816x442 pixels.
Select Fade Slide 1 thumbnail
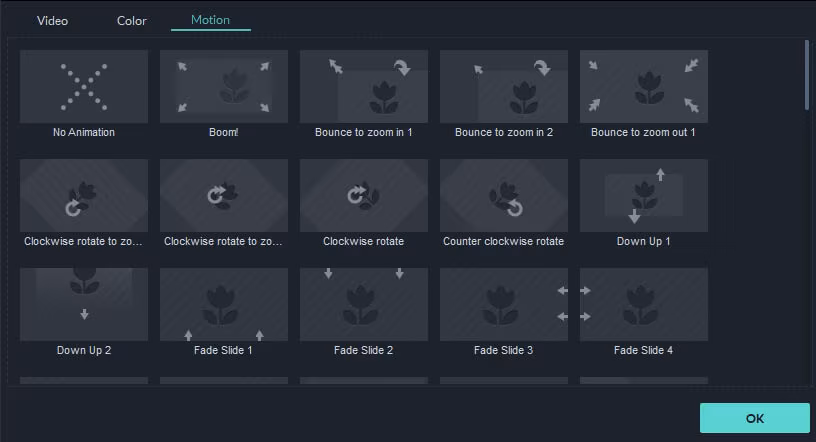(224, 305)
